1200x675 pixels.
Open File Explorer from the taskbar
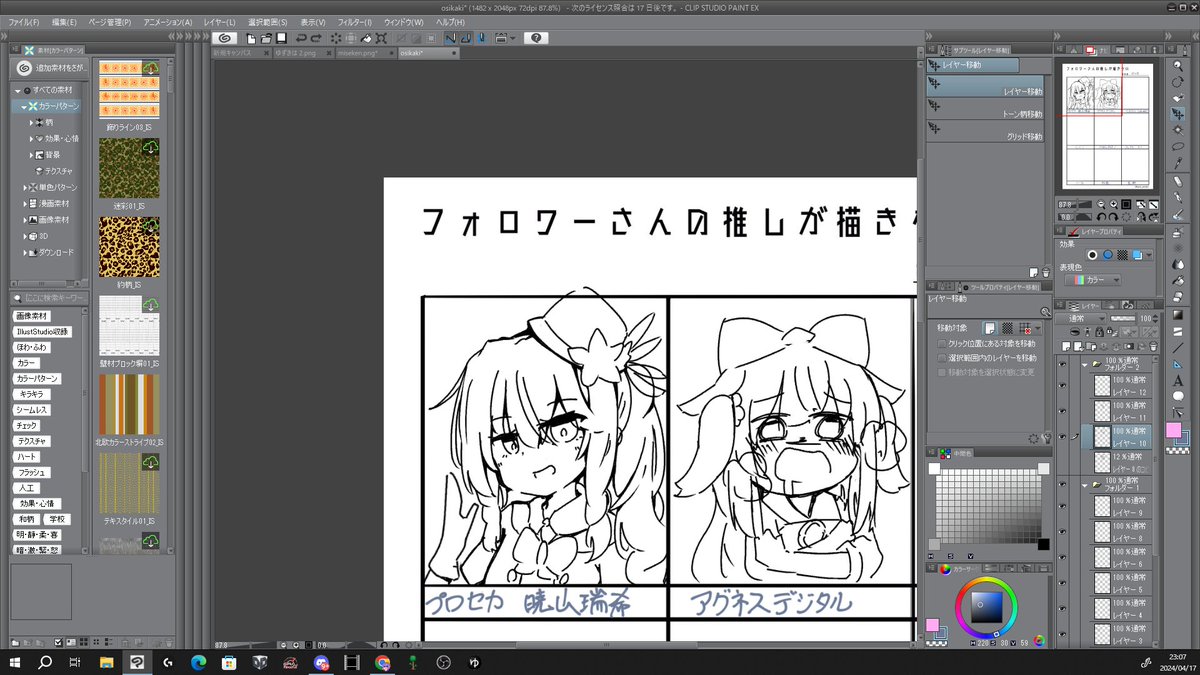tap(107, 662)
